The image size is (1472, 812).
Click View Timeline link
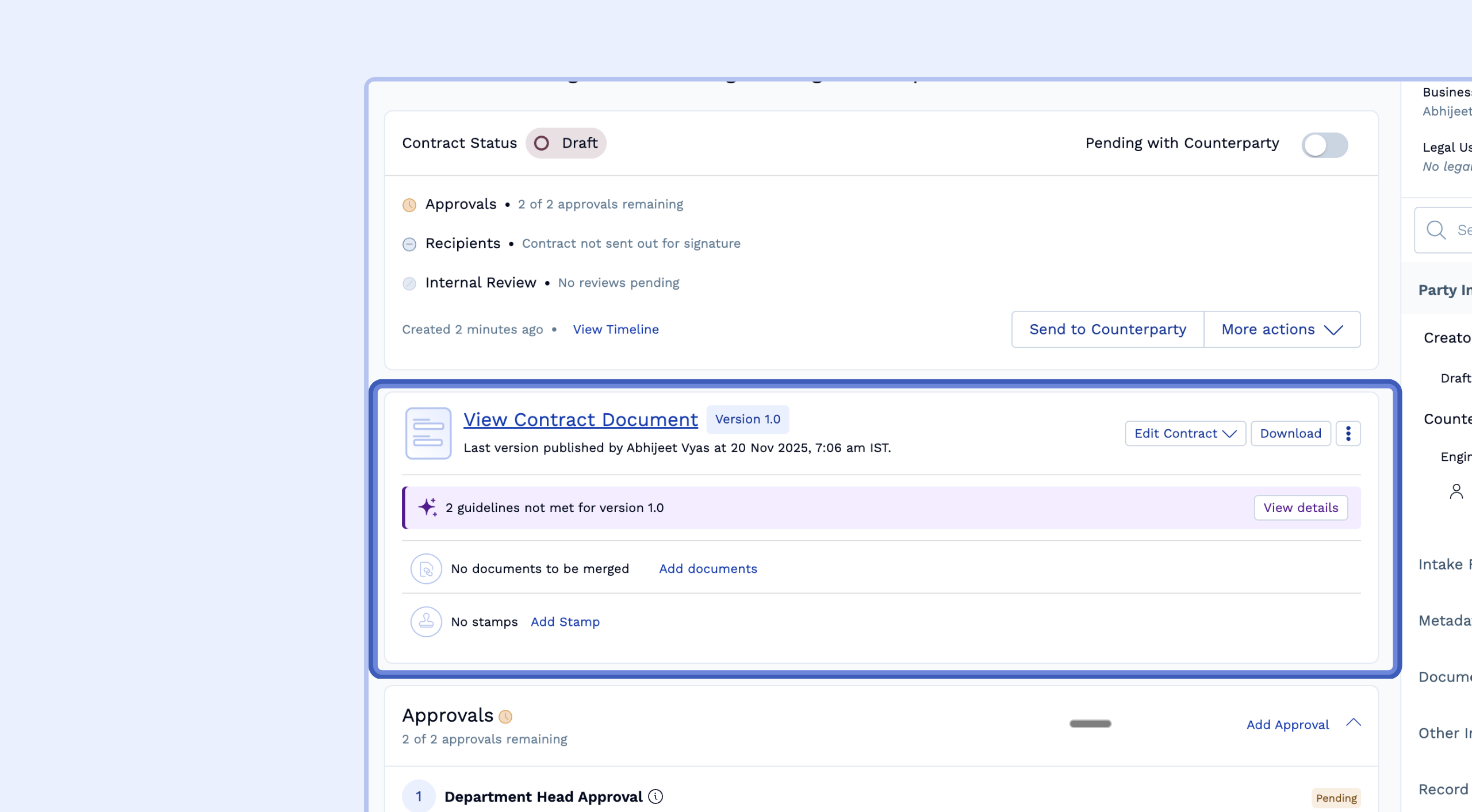[615, 329]
